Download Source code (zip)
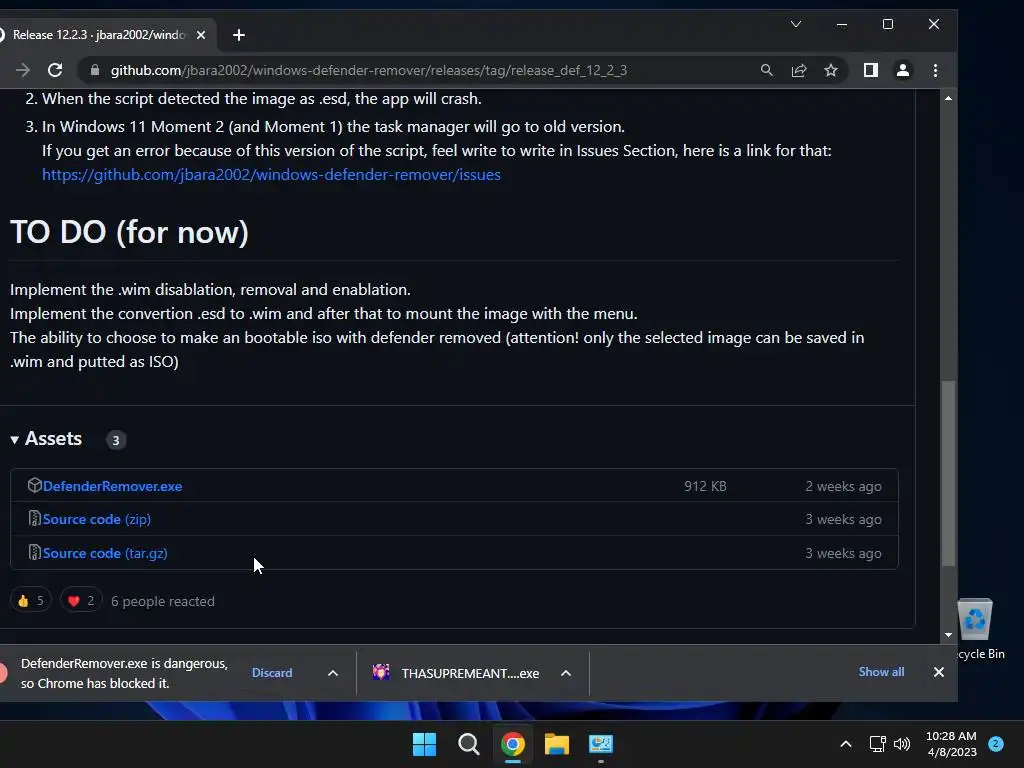 coord(97,519)
